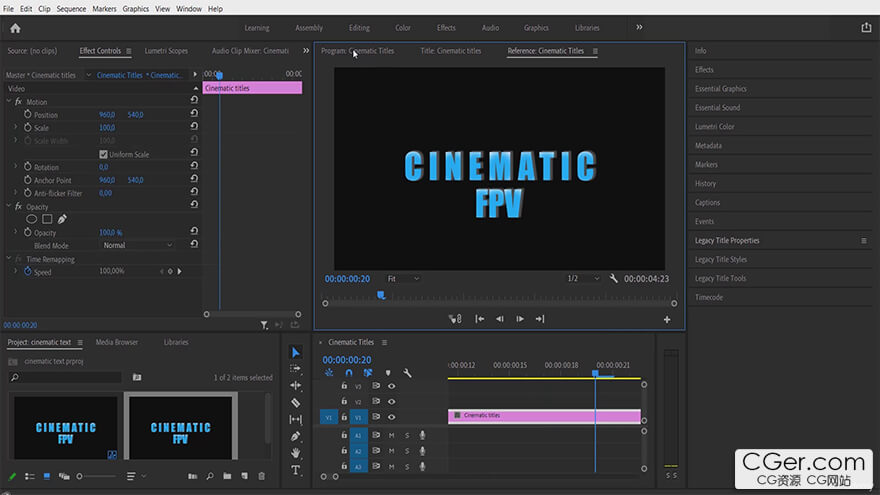
Task: Open Find search icon in project footer
Action: (210, 476)
